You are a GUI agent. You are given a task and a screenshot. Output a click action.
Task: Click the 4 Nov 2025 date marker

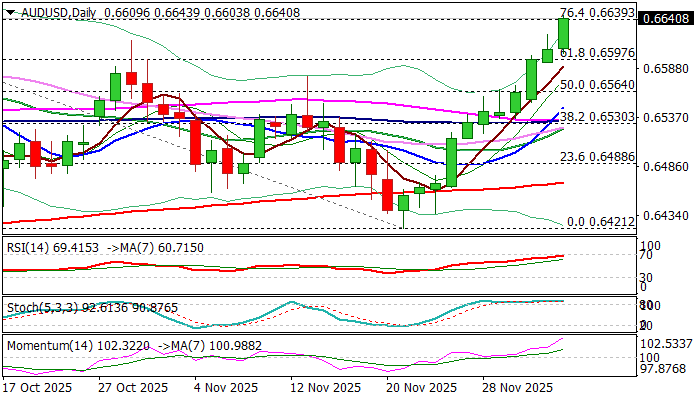(x=228, y=388)
